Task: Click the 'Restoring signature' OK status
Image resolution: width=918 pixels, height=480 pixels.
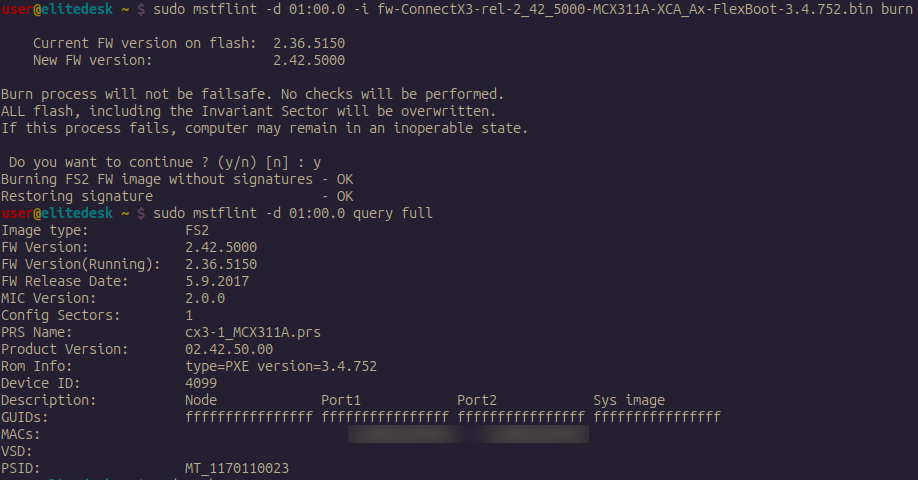Action: [345, 196]
